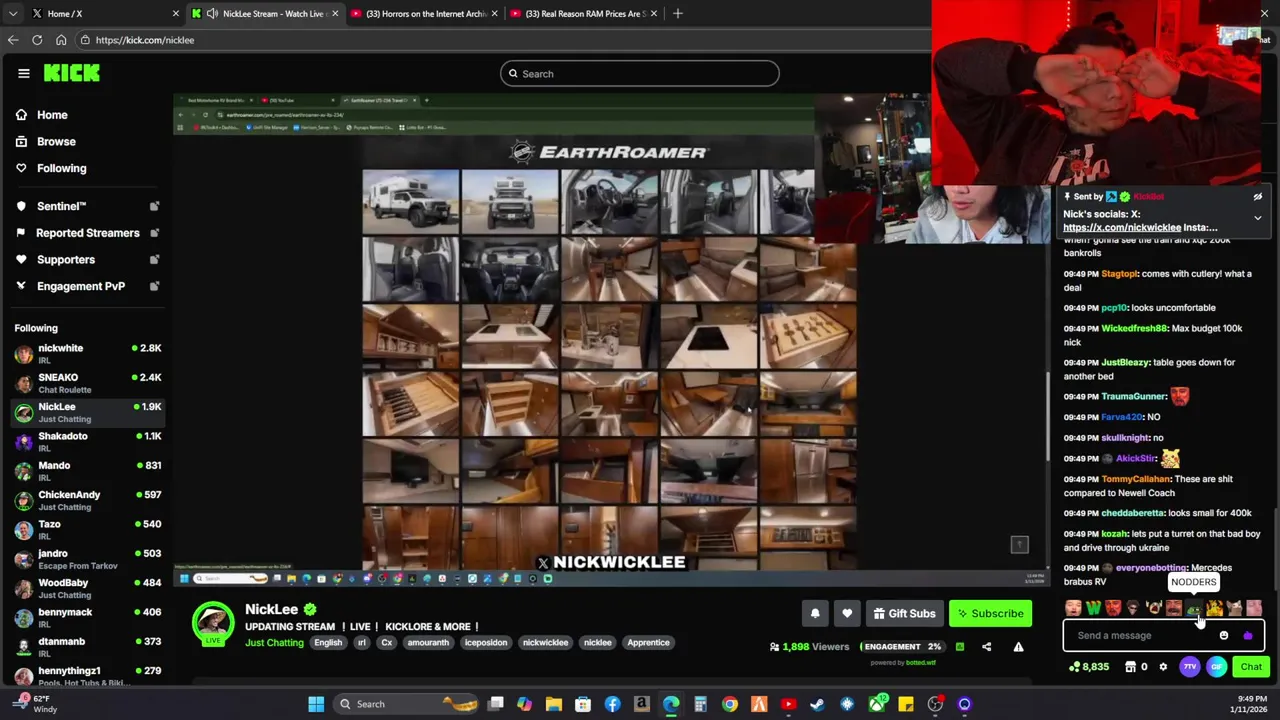Select the amouranth tag
This screenshot has height=720, width=1280.
pos(428,643)
